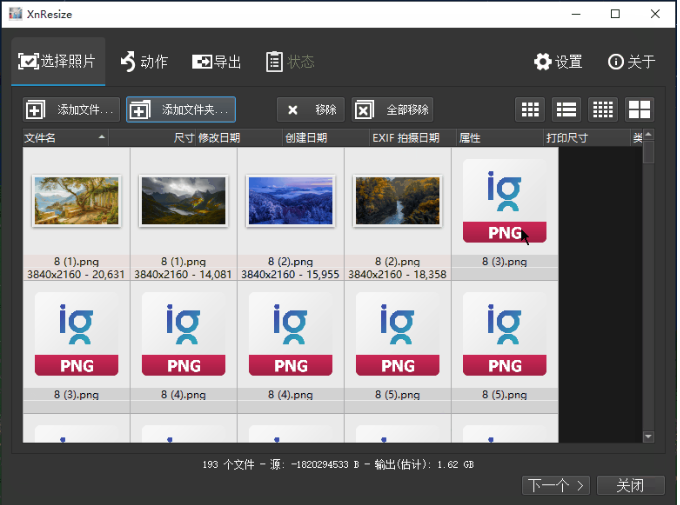680x505 pixels.
Task: Click 移除 remove button
Action: tap(311, 110)
